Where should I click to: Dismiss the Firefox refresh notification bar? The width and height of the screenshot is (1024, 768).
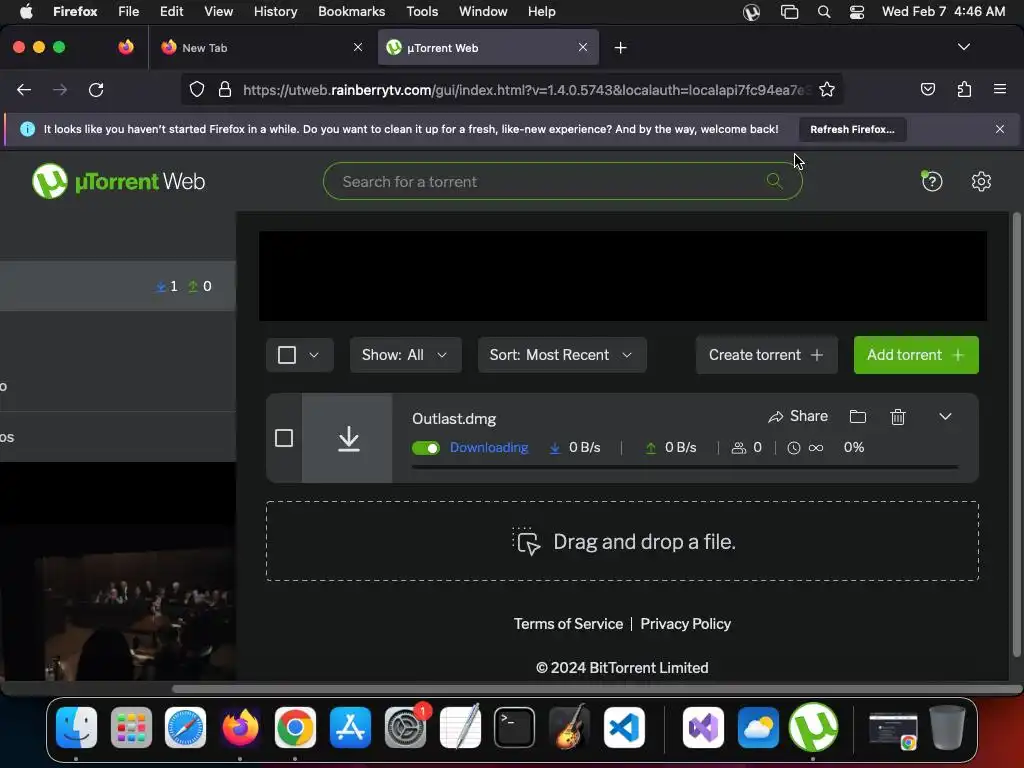click(999, 129)
